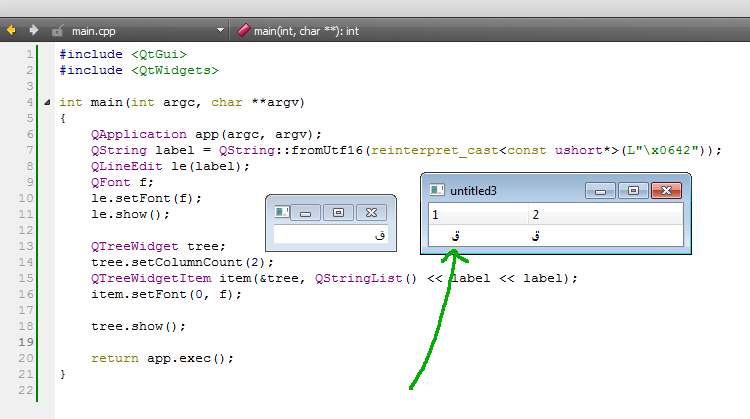Close the small line edit window

point(371,212)
